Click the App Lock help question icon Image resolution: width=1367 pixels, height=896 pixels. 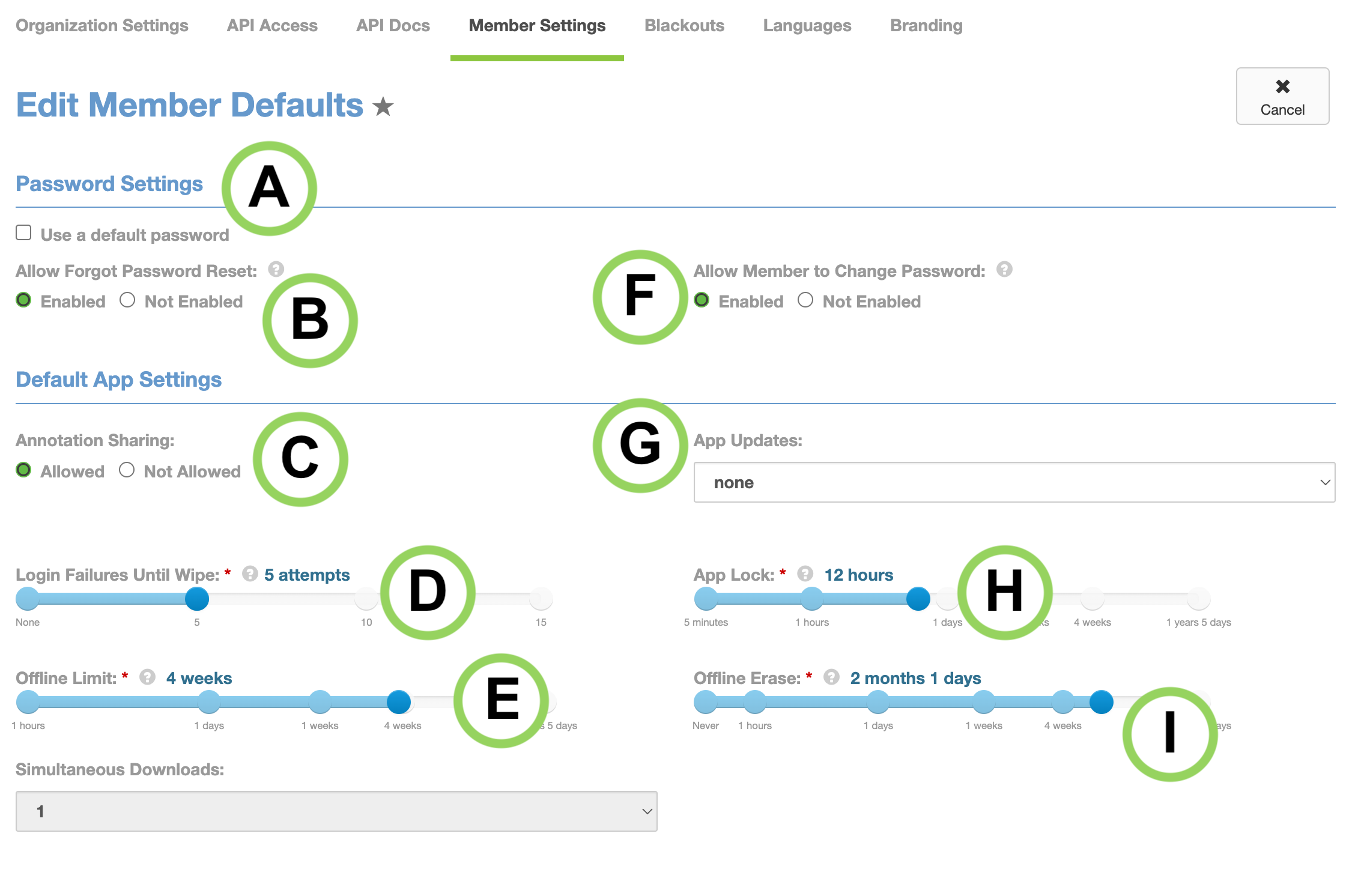click(805, 574)
